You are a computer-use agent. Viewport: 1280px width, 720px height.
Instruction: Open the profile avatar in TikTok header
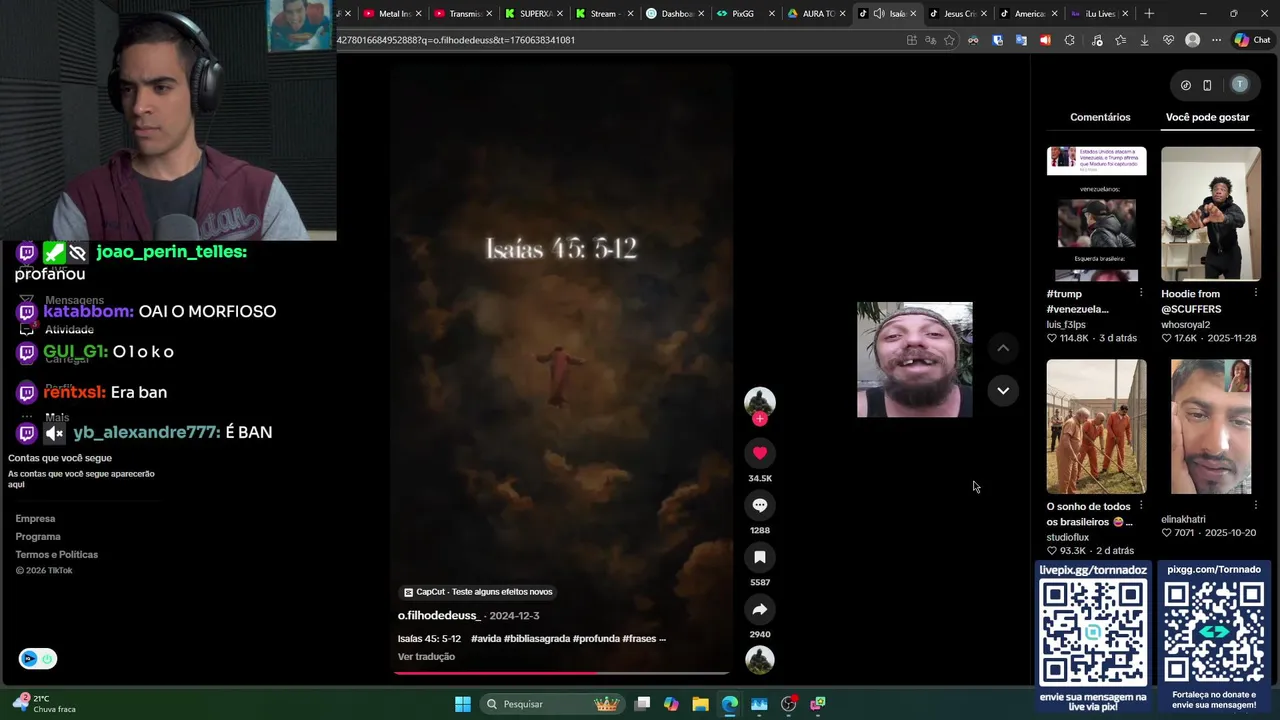(1240, 85)
